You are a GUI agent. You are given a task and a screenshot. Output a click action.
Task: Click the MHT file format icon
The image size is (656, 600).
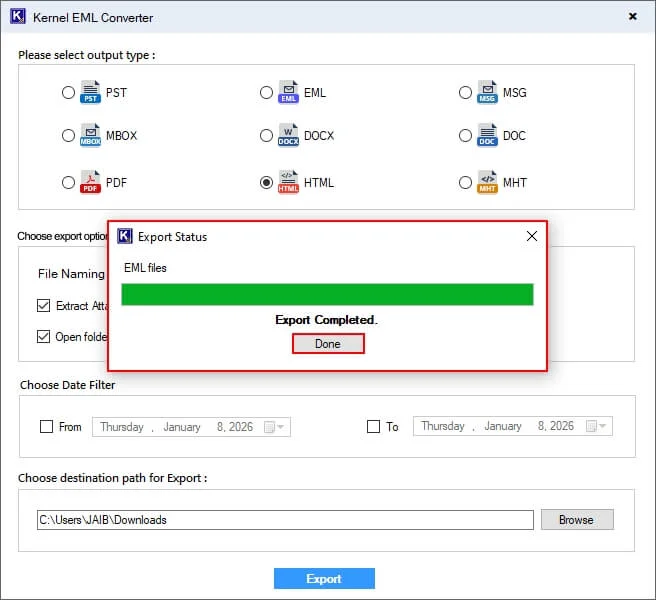(x=487, y=182)
